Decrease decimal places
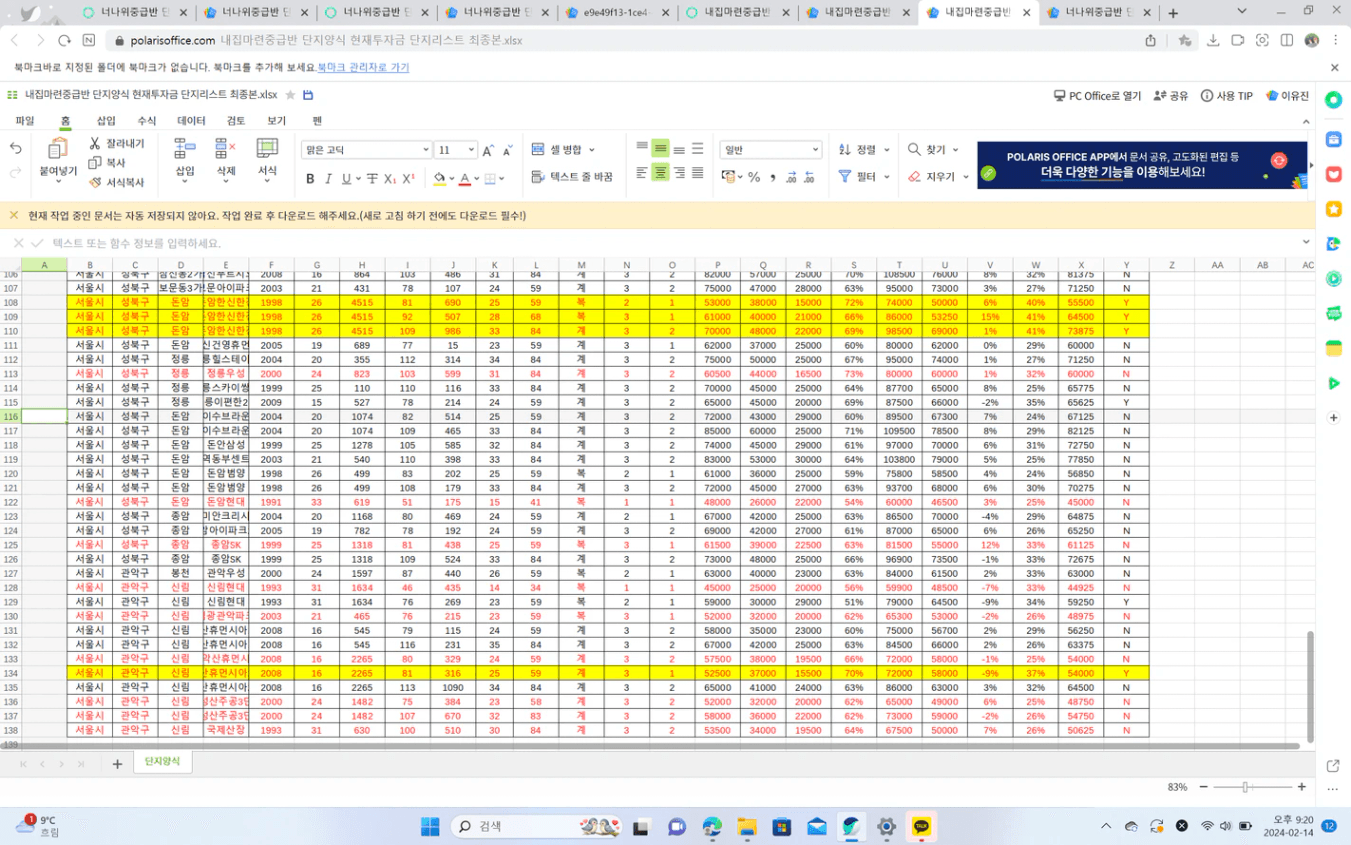 [x=809, y=177]
